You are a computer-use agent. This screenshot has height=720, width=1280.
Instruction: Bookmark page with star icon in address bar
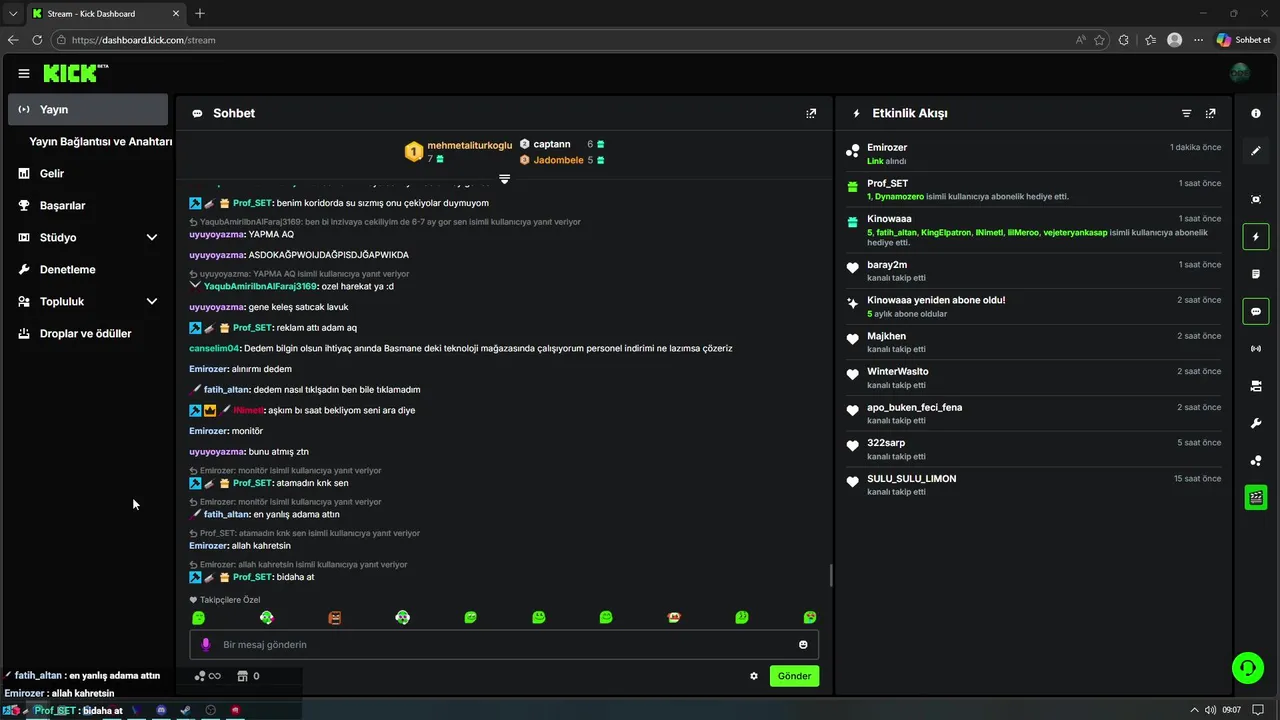tap(1099, 40)
